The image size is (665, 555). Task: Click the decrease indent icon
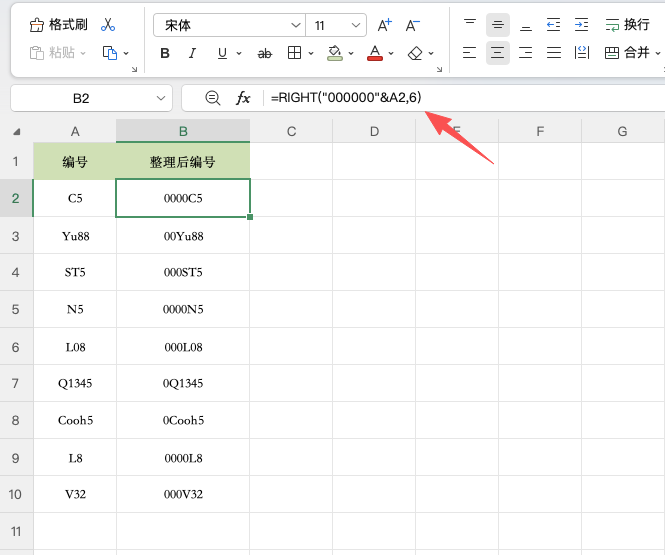pos(553,25)
